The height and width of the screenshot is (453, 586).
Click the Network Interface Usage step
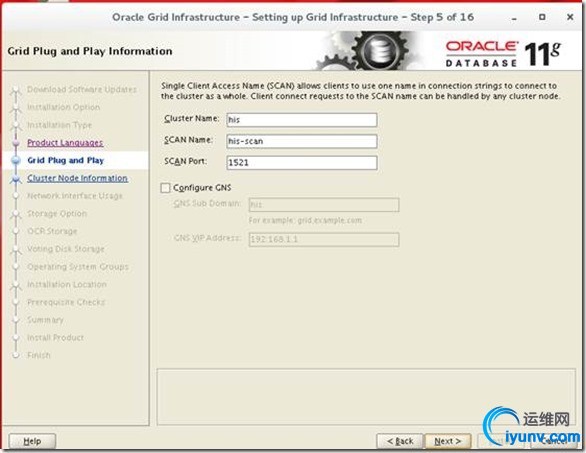coord(75,196)
